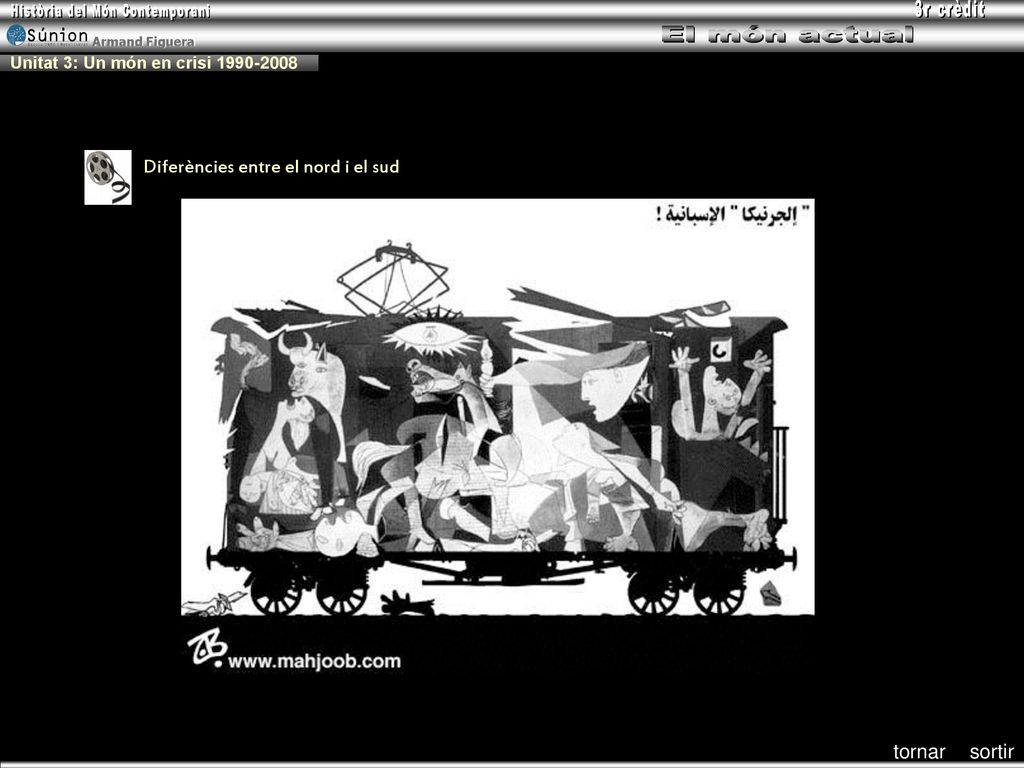
Task: Click the Arabic caption above the cartoon
Action: point(732,213)
